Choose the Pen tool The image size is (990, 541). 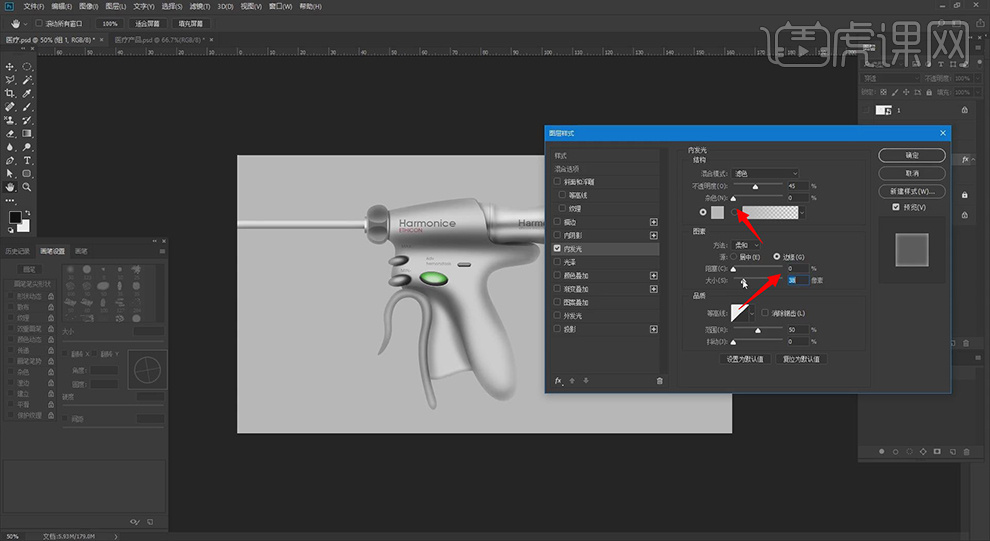10,160
